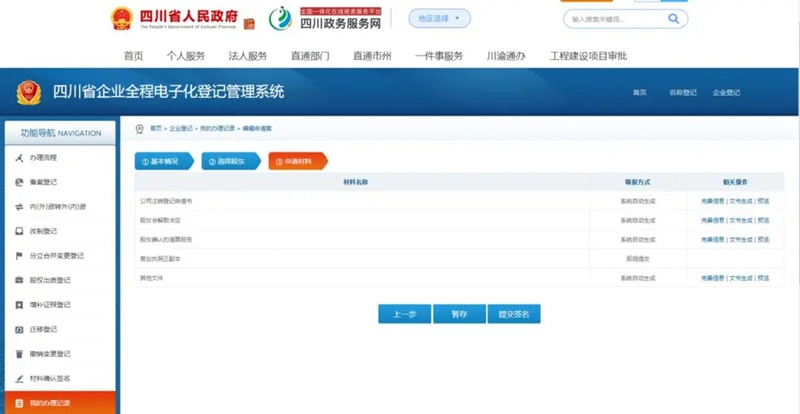Viewport: 800px width, 414px height.
Task: Click the 相关操作 column header
Action: (x=735, y=182)
